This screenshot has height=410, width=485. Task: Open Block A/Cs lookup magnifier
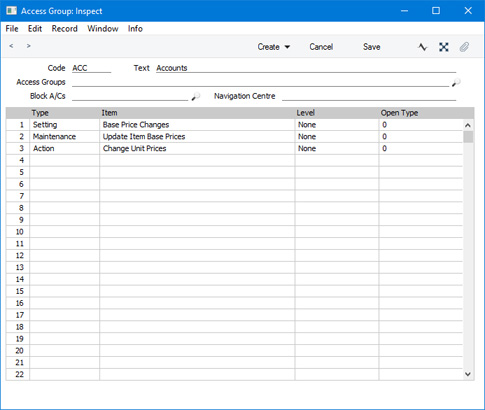click(196, 96)
